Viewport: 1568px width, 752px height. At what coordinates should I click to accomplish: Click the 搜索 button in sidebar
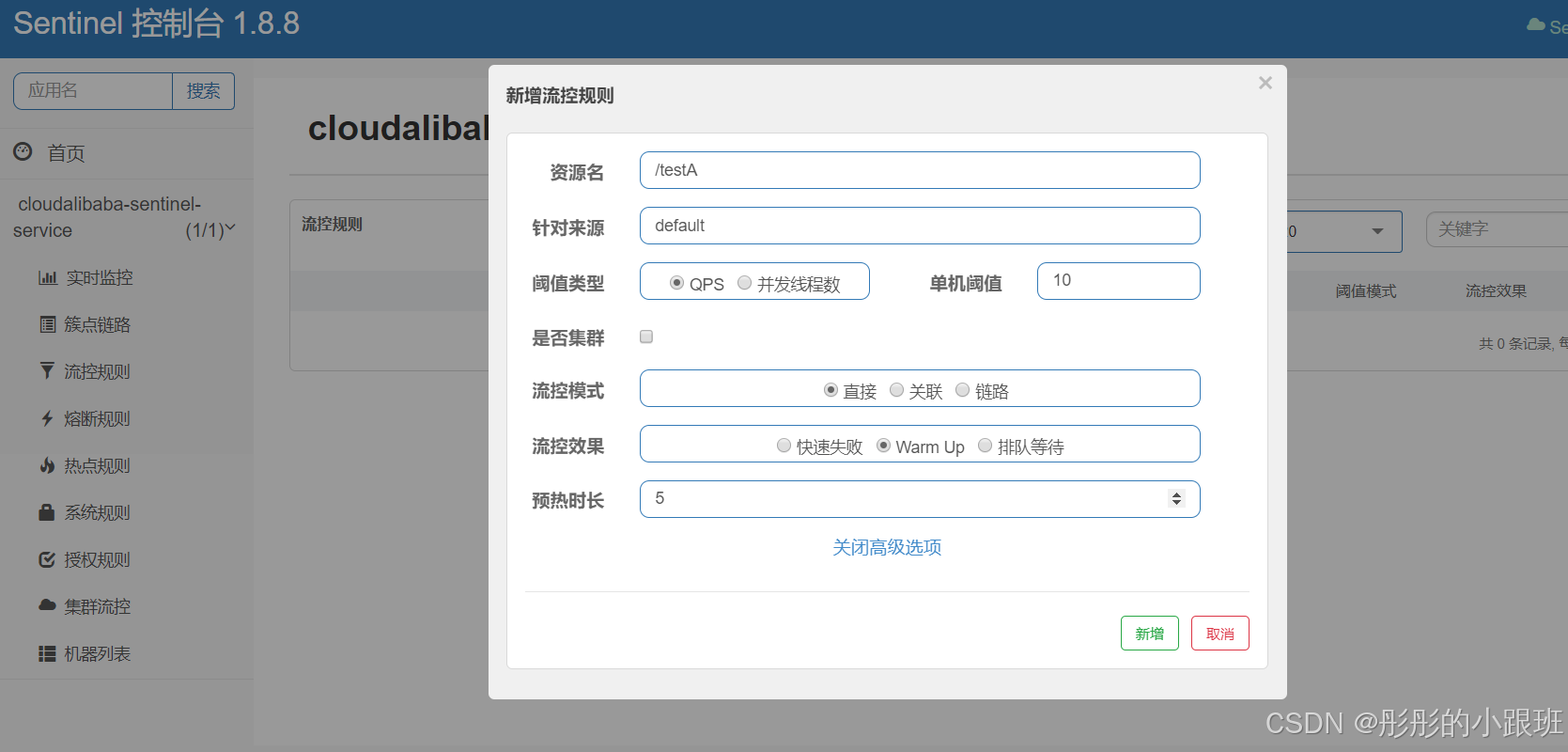tap(203, 91)
